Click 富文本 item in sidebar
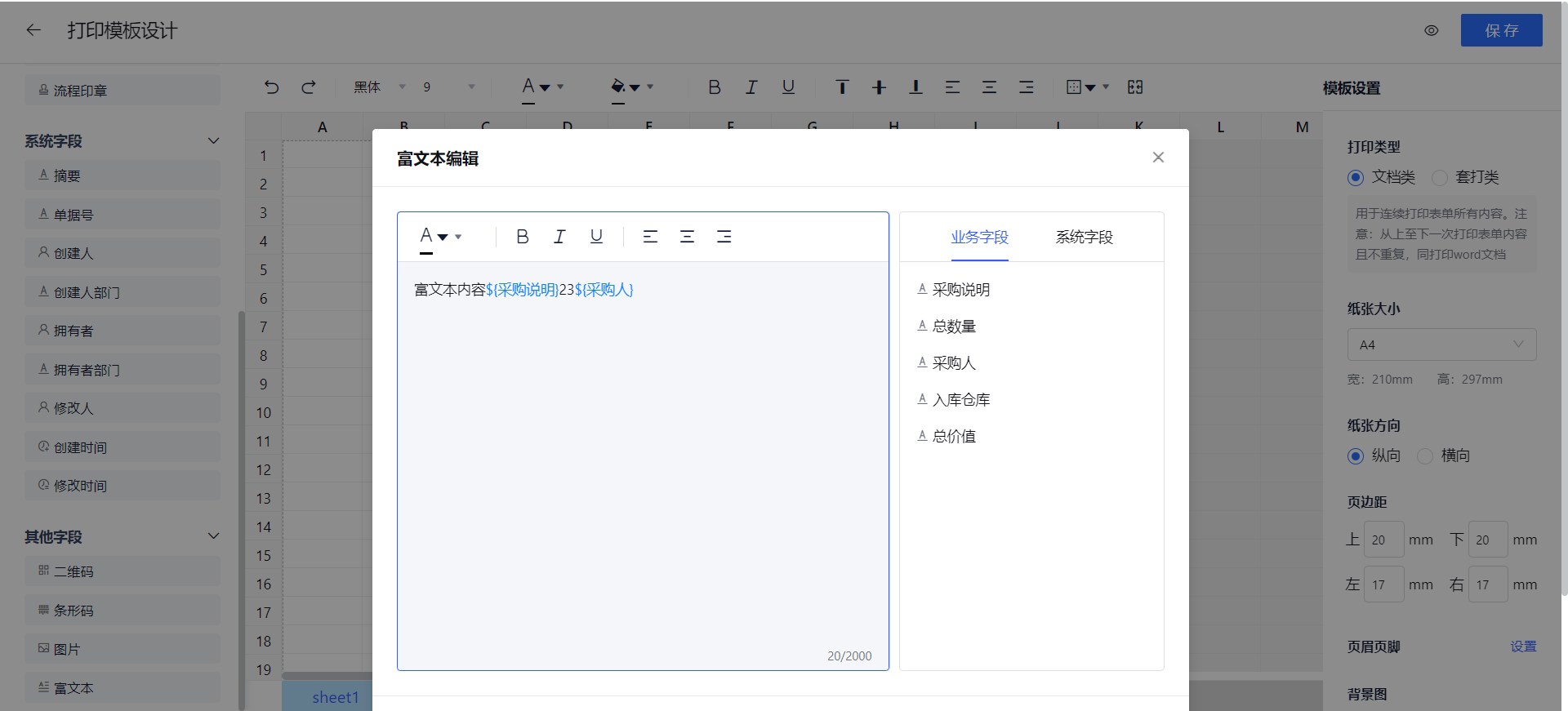Screen dimensions: 1568x711 click(122, 688)
